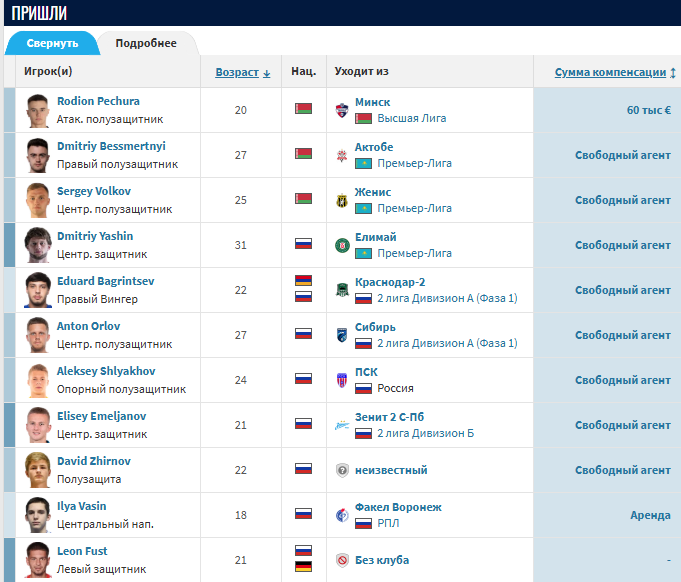
Task: Click Dmitriy Yashin's portrait photo
Action: [38, 245]
